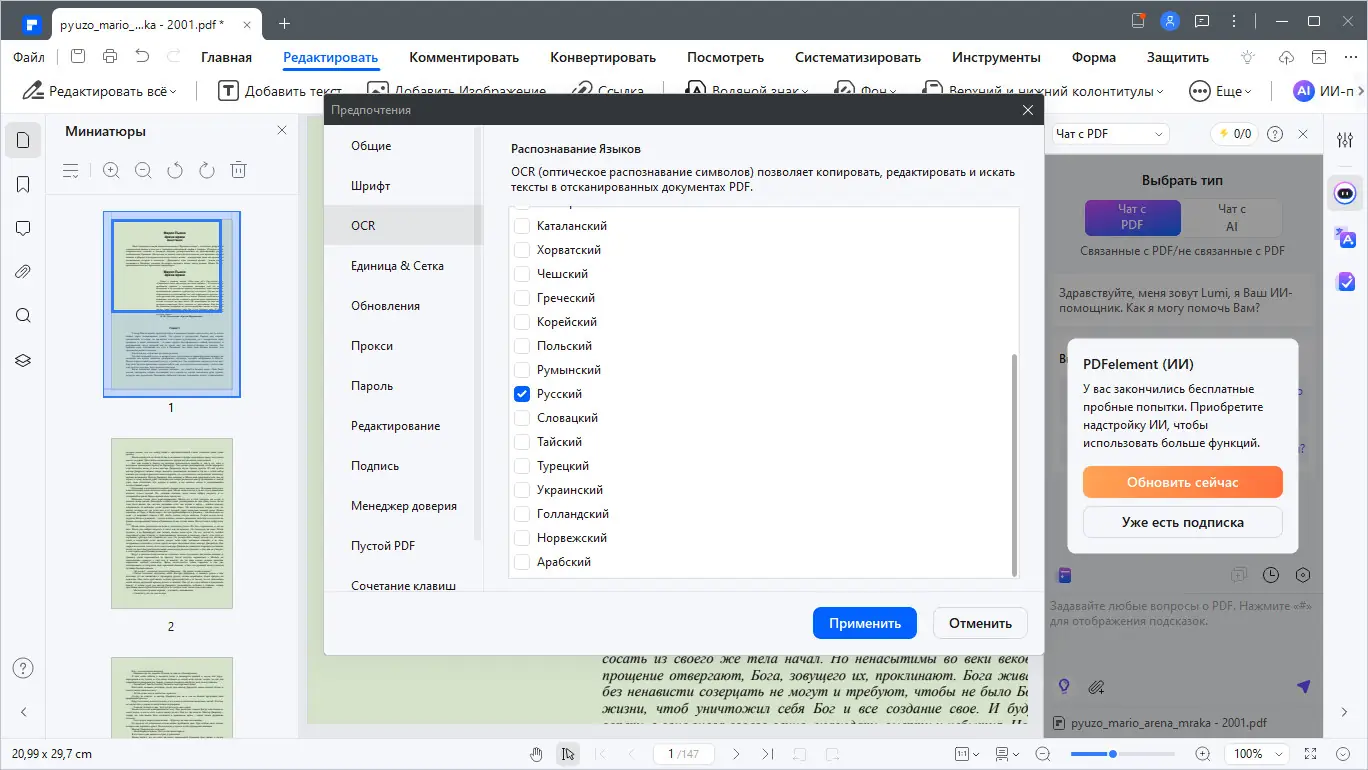This screenshot has height=770, width=1368.
Task: Select page 2 thumbnail
Action: (172, 523)
